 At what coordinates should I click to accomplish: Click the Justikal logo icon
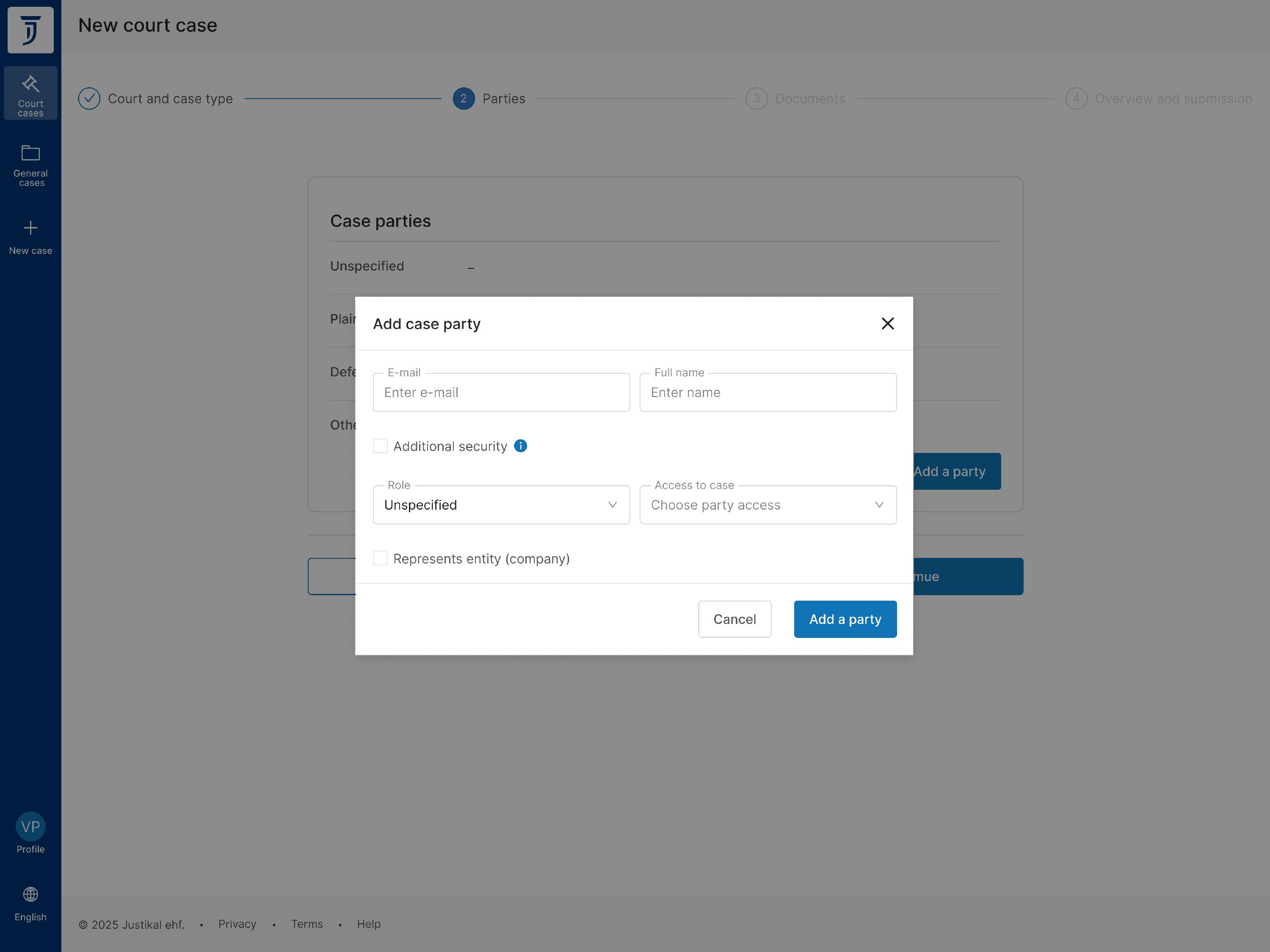[30, 30]
